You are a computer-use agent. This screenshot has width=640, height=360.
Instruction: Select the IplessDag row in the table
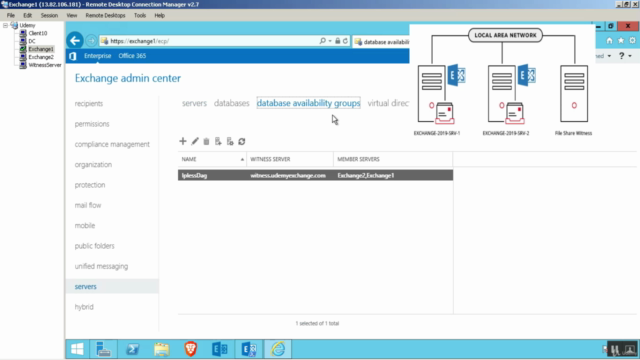(x=315, y=176)
